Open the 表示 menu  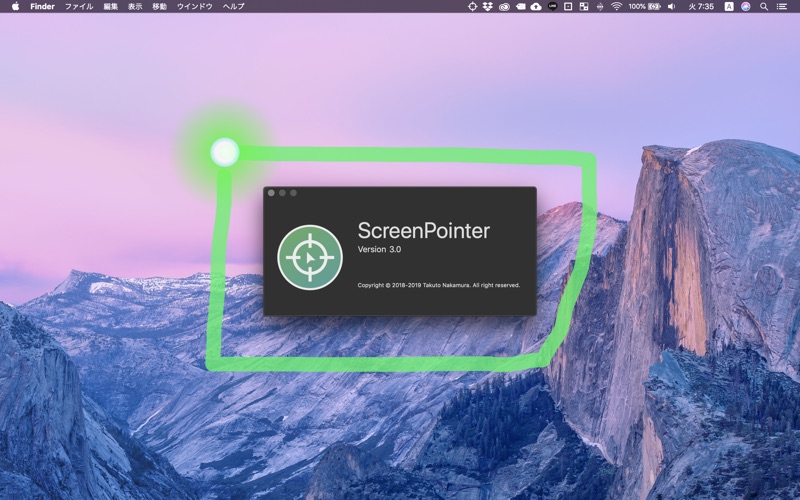pos(135,6)
